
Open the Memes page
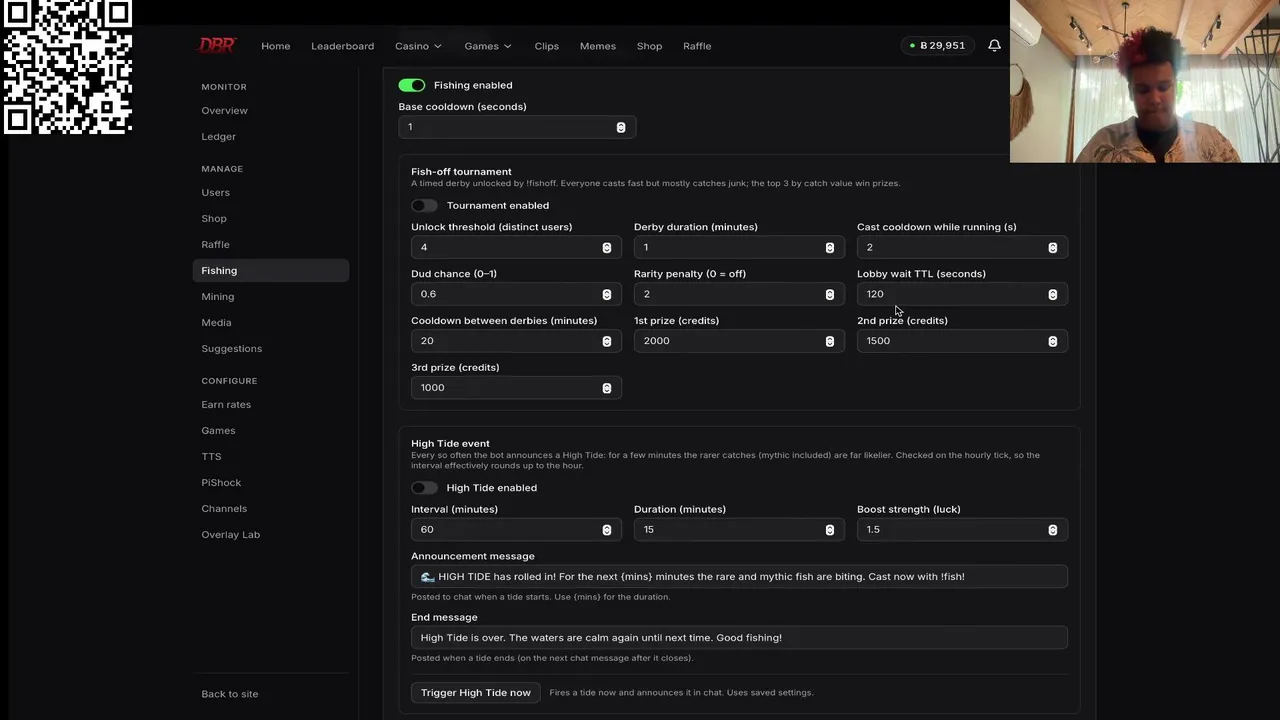[x=598, y=46]
